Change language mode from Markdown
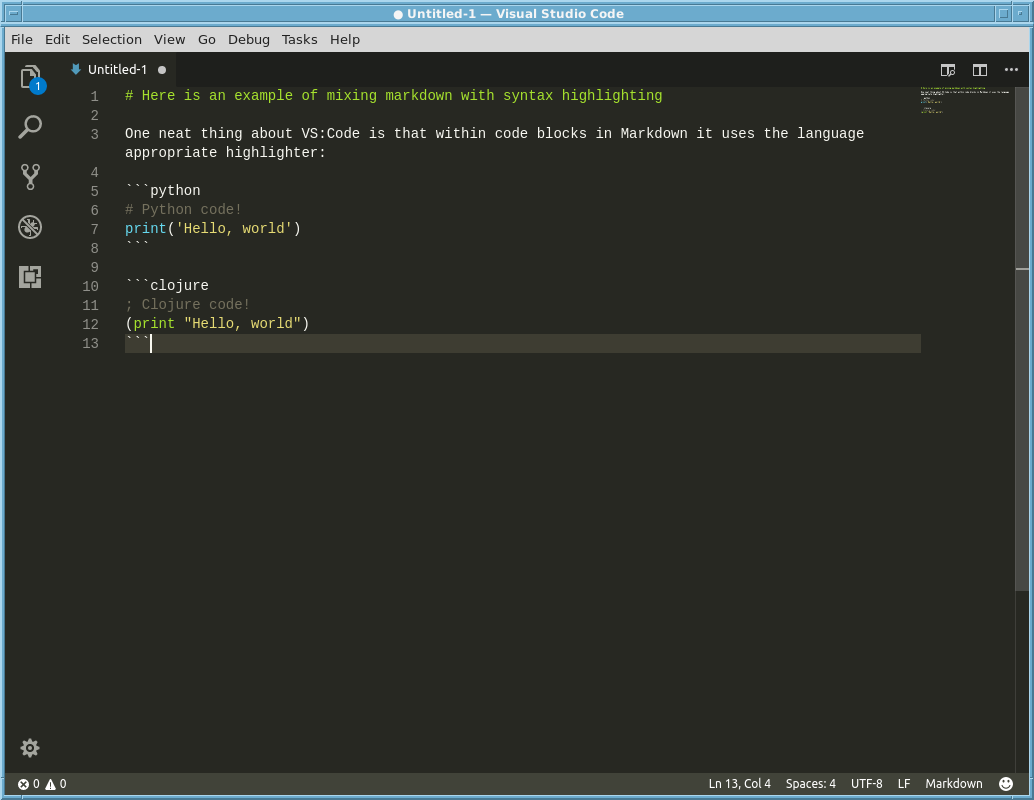 pos(954,784)
